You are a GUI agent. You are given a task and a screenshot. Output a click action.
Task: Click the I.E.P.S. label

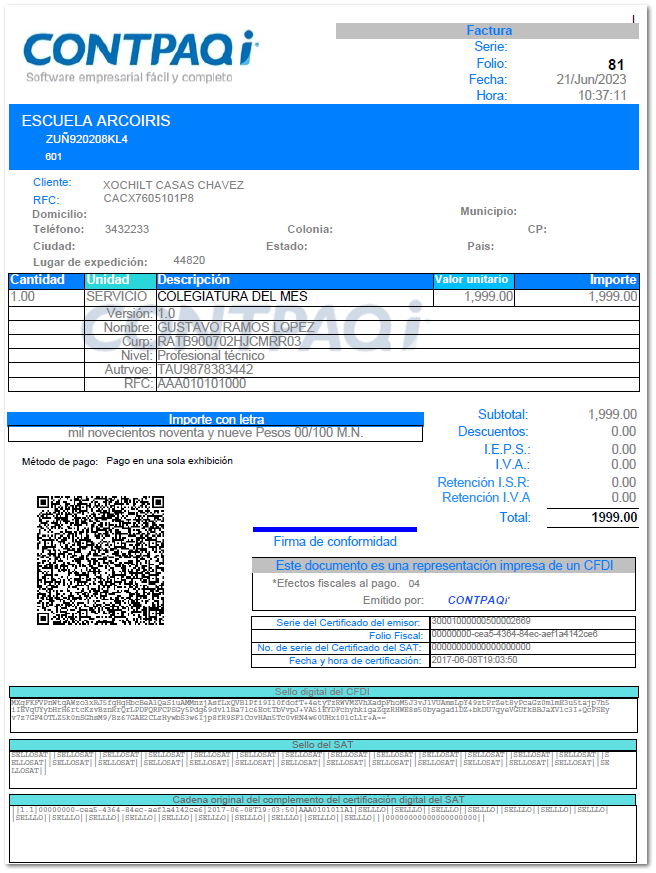(x=507, y=449)
